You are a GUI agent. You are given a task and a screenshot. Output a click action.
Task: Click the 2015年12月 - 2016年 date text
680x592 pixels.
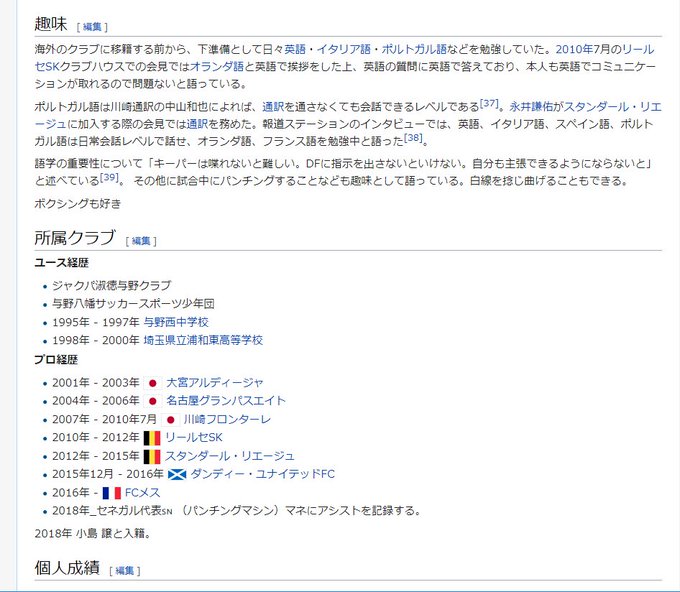click(x=108, y=474)
